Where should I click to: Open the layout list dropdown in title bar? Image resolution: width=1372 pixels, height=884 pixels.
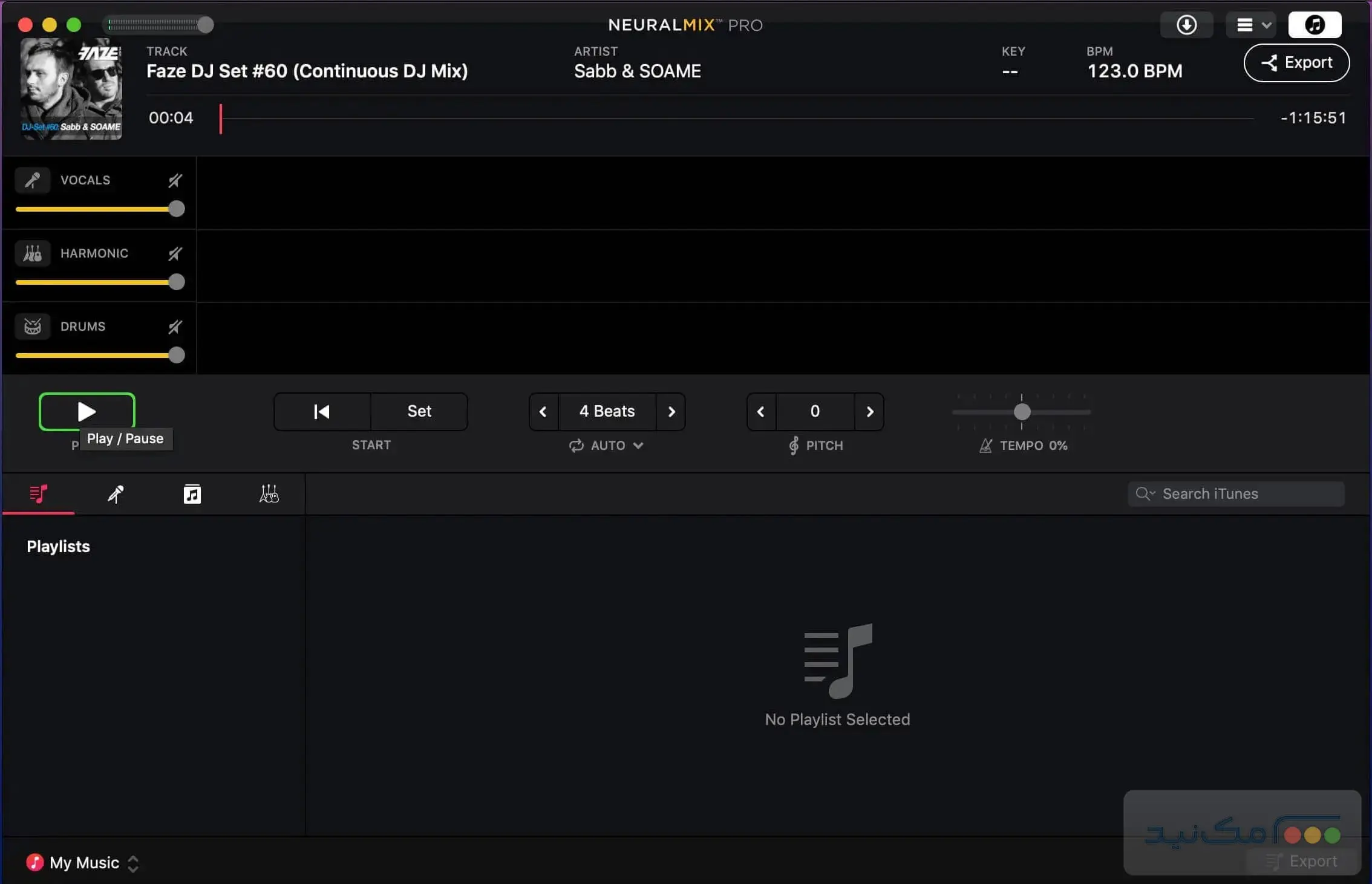pos(1251,25)
